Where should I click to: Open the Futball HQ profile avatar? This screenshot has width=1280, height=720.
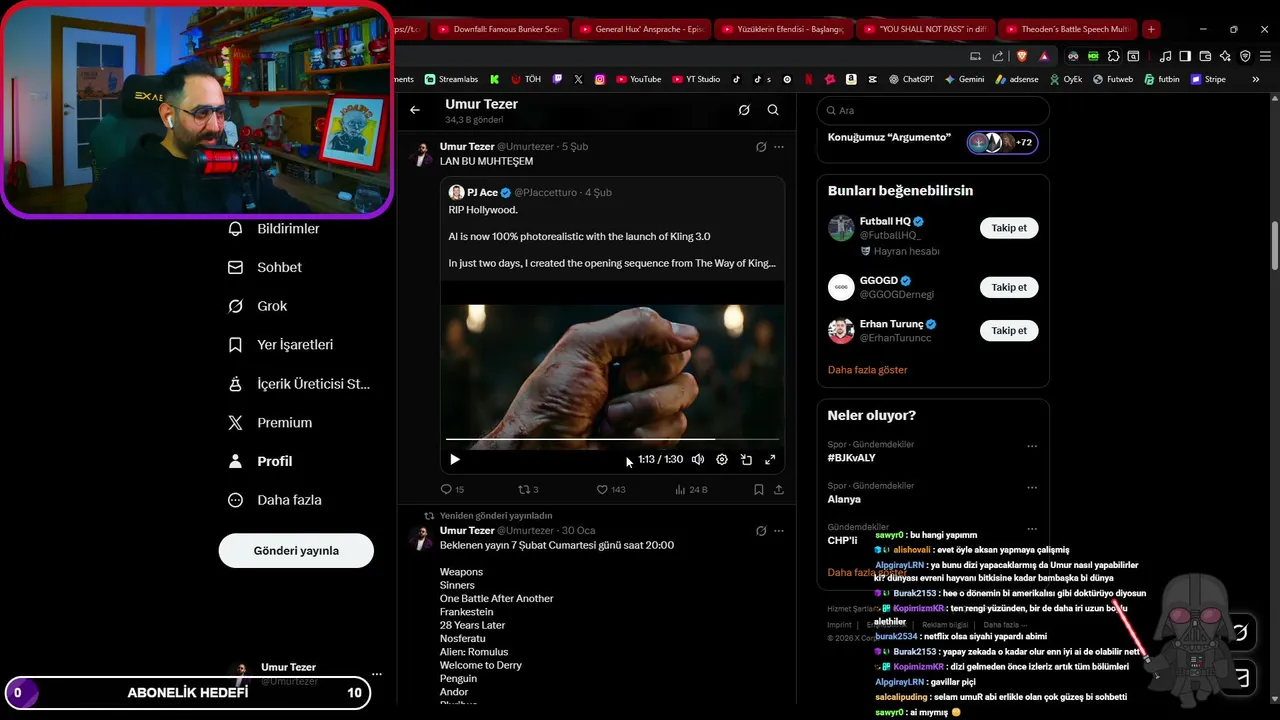coord(841,228)
